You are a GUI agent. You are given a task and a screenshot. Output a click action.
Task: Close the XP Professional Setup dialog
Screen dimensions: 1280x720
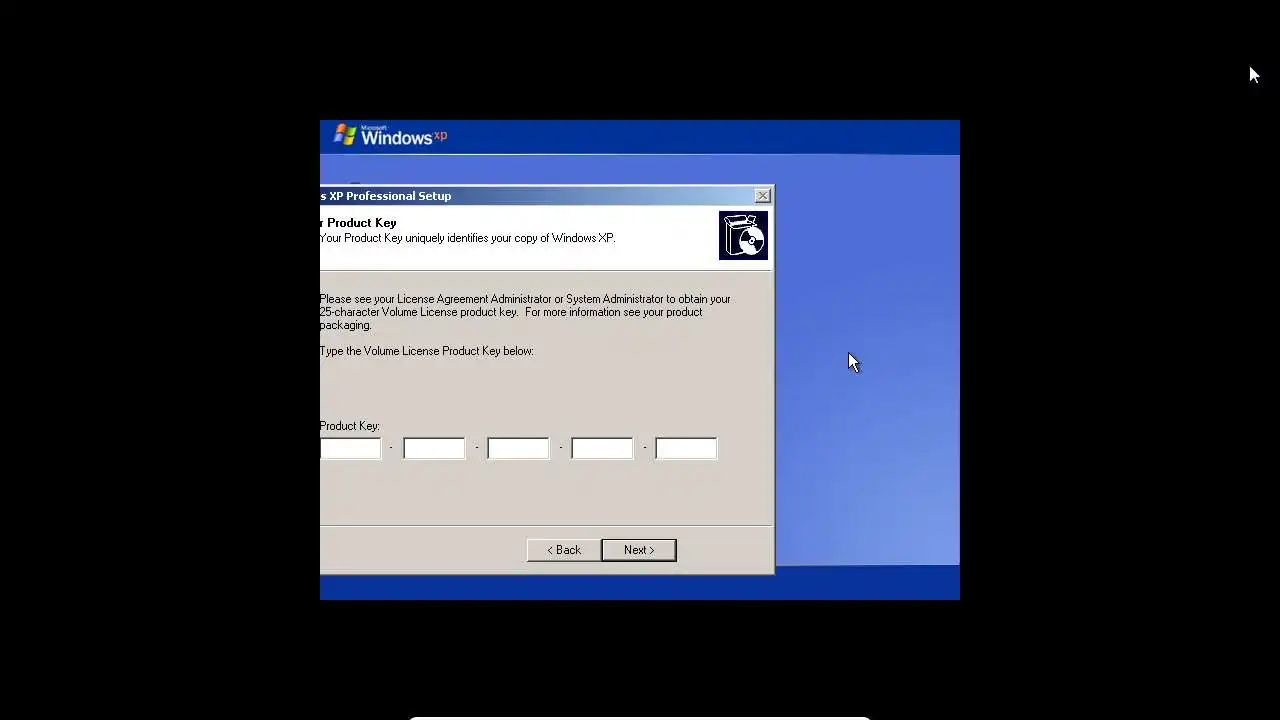763,195
